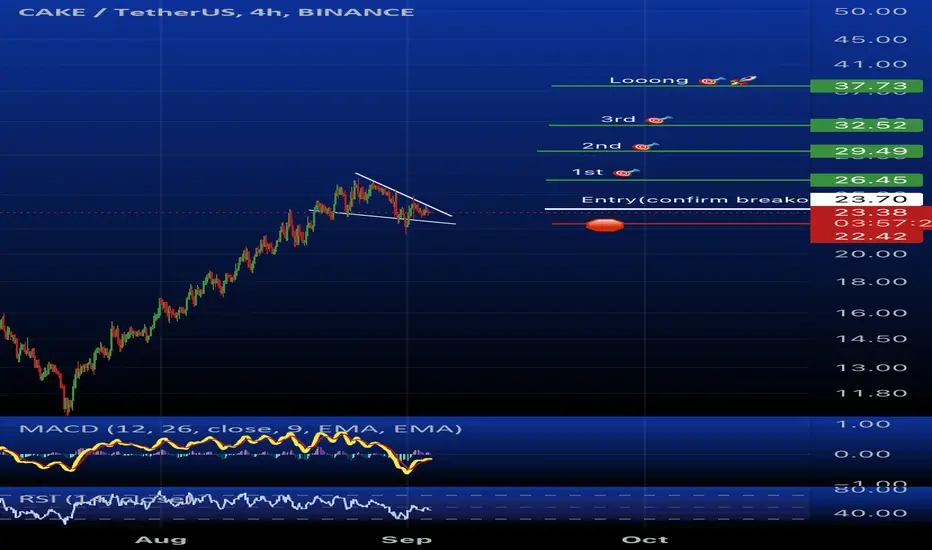Click the Entry(confirm breakout) annotation
Viewport: 932px width, 550px height.
[x=695, y=199]
